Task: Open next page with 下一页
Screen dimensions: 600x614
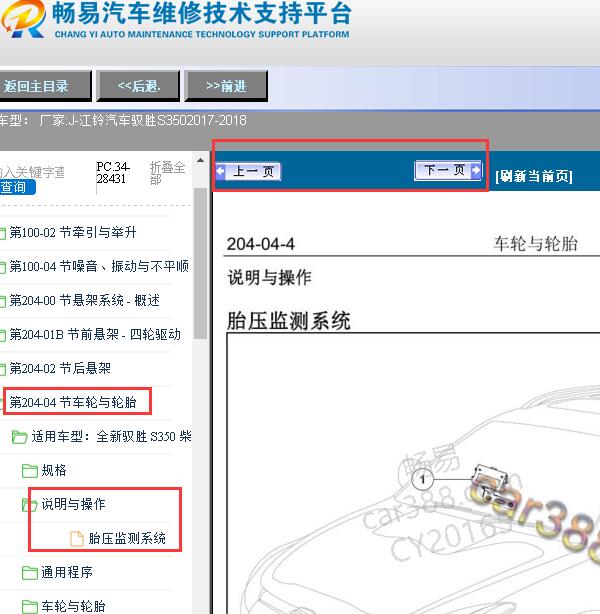Action: (448, 170)
